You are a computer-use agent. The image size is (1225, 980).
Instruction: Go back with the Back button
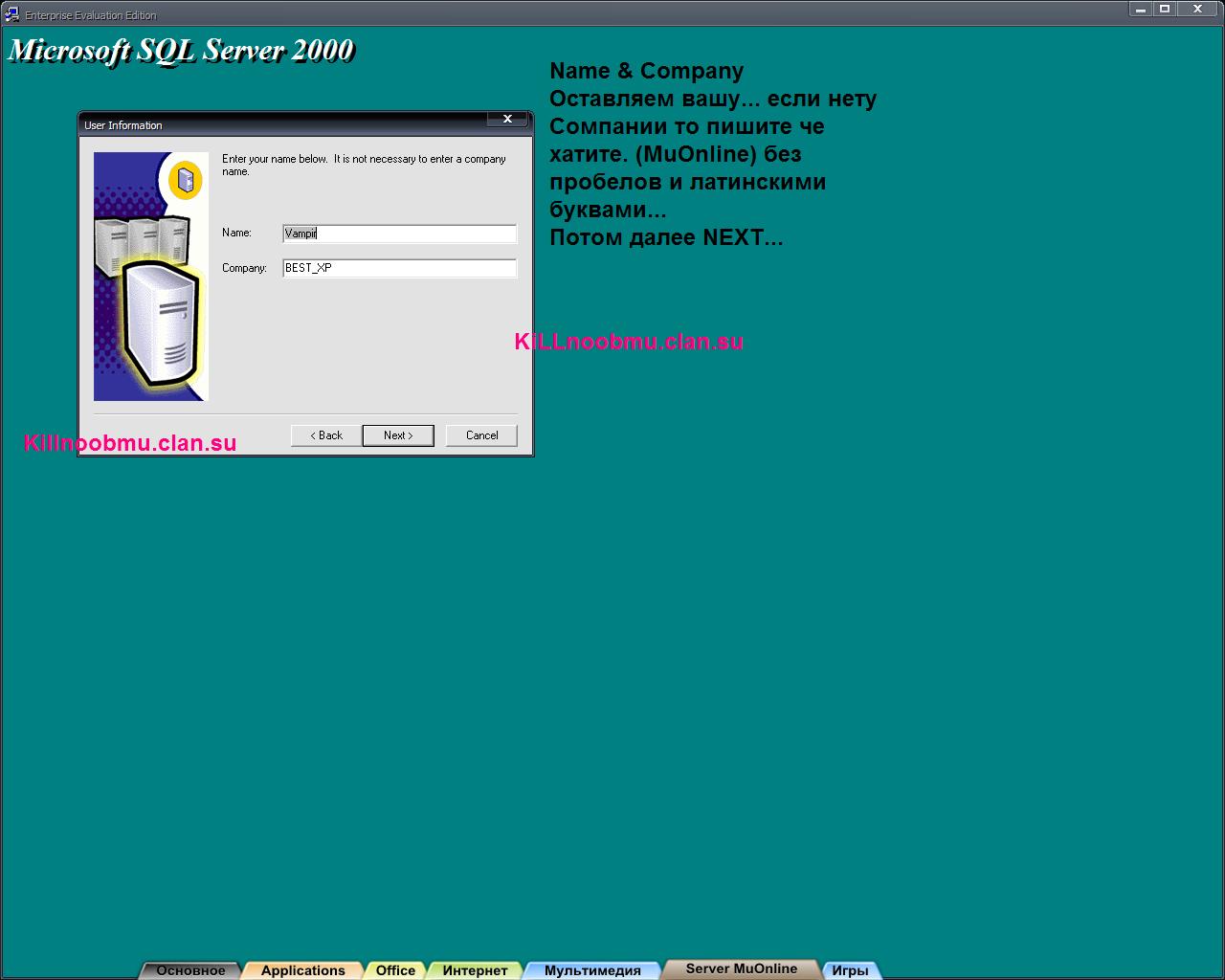coord(326,435)
